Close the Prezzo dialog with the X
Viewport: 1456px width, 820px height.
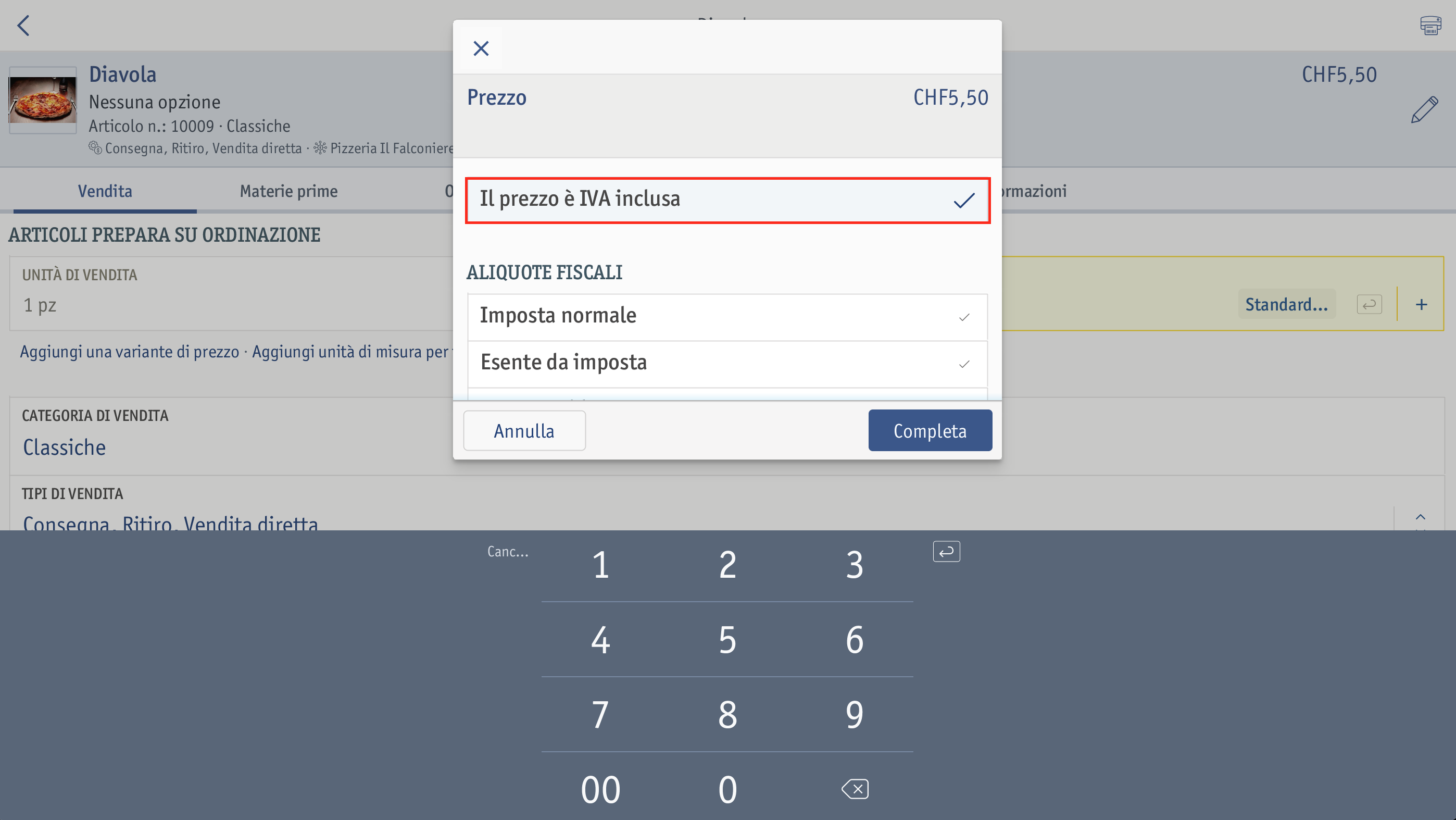tap(481, 48)
